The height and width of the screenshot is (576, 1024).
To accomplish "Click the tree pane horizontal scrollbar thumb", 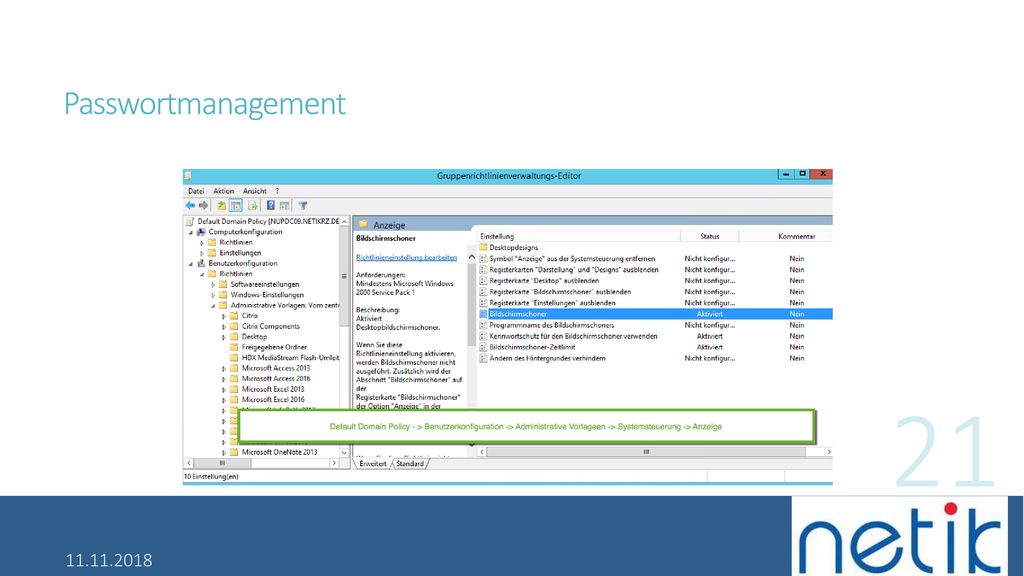I will point(222,463).
